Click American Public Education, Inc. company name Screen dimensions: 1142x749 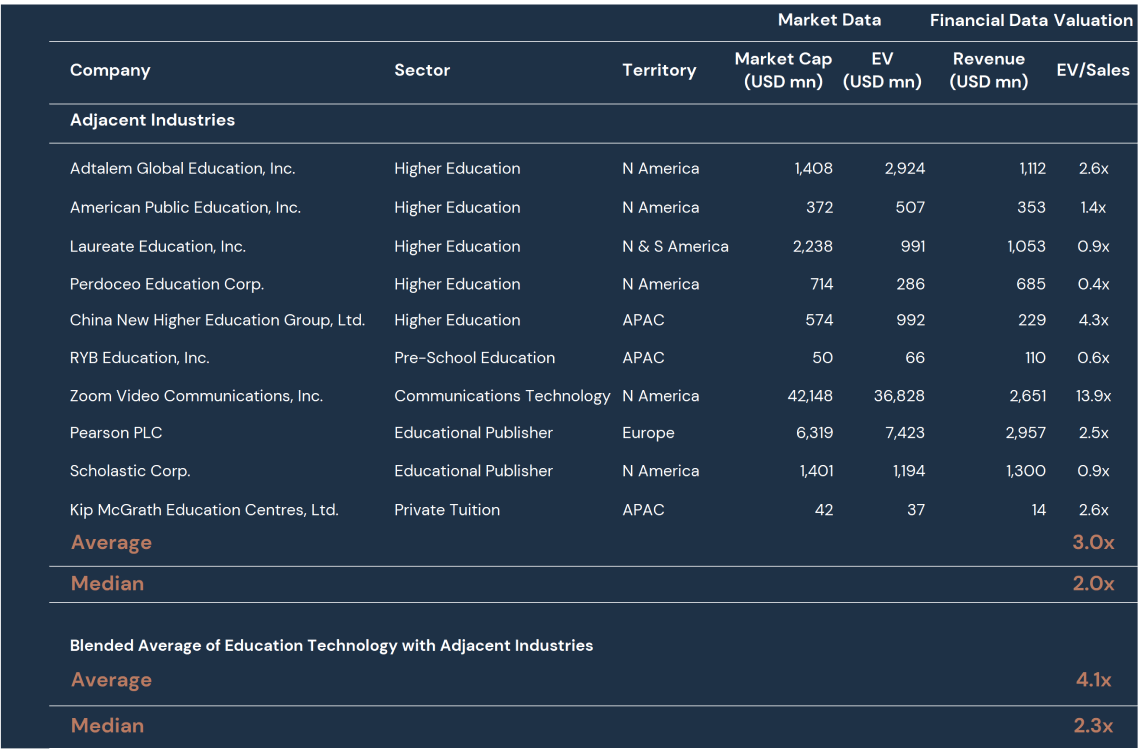coord(185,207)
